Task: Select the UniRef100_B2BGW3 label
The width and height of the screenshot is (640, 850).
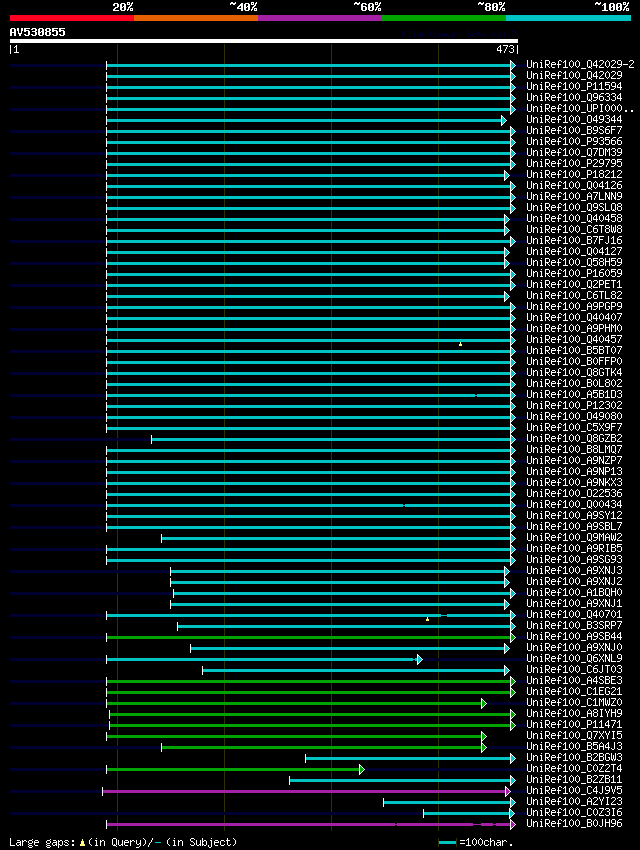Action: [574, 757]
